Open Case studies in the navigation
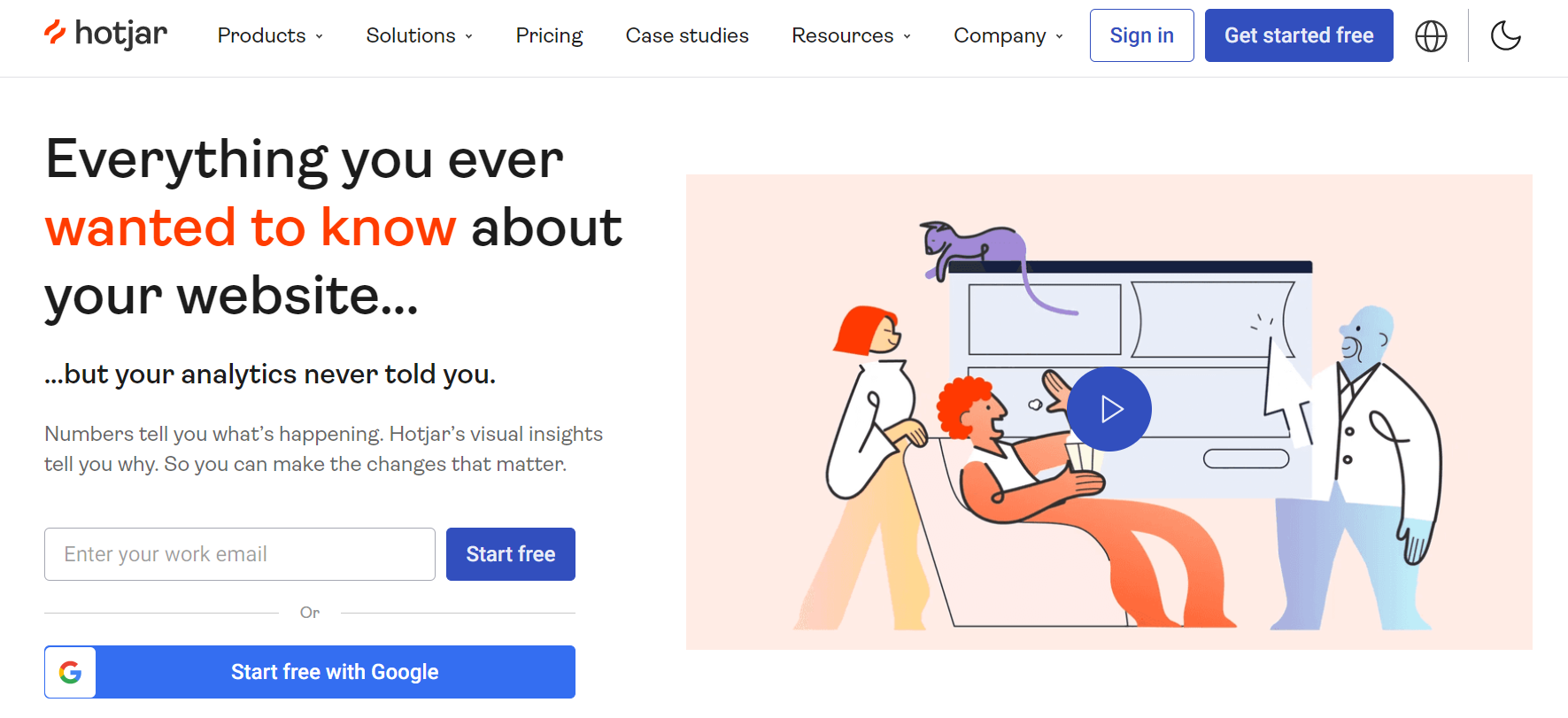 coord(687,35)
